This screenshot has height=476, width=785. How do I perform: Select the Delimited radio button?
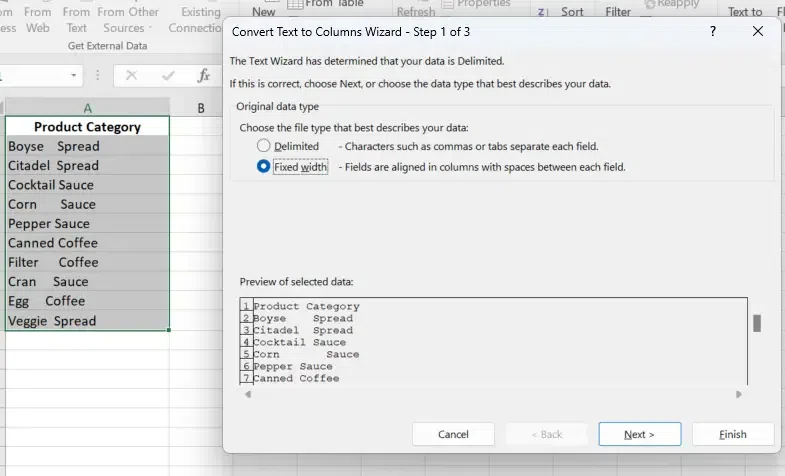[x=263, y=146]
